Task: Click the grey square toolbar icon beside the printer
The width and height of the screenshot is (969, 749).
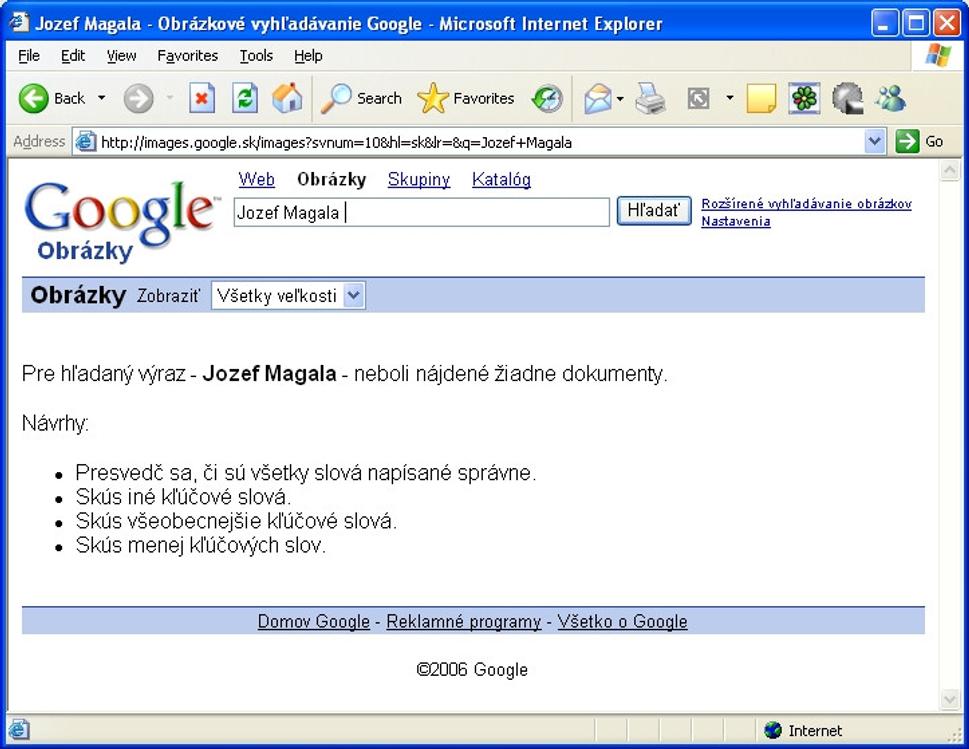Action: pyautogui.click(x=698, y=98)
